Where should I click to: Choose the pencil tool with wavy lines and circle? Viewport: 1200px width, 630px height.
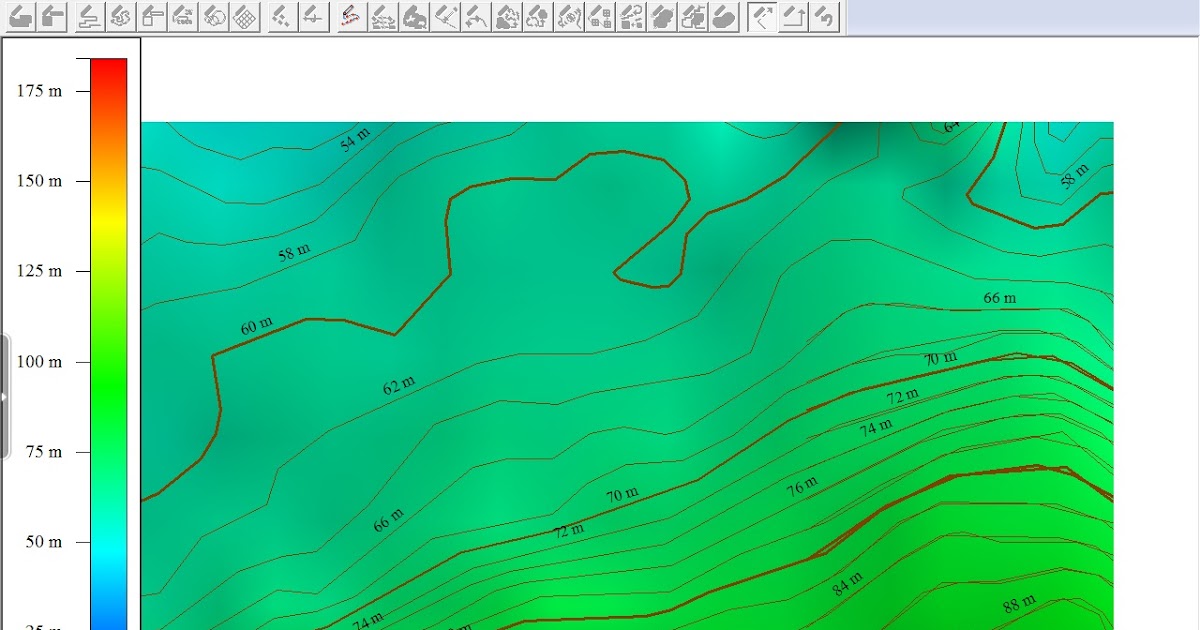pos(569,16)
